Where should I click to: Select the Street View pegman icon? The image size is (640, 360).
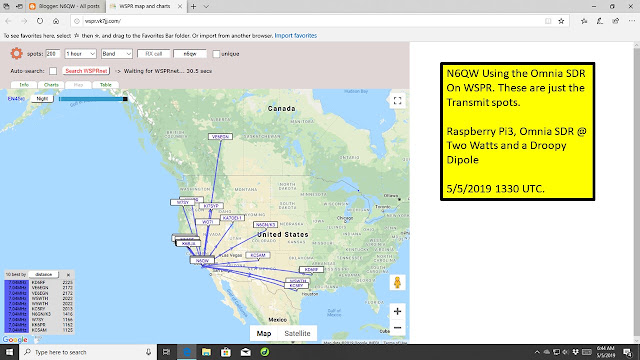click(397, 282)
